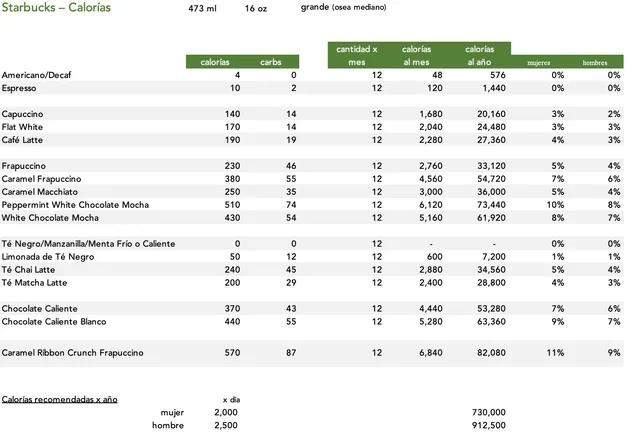
Task: Select calories value 570
Action: point(232,353)
